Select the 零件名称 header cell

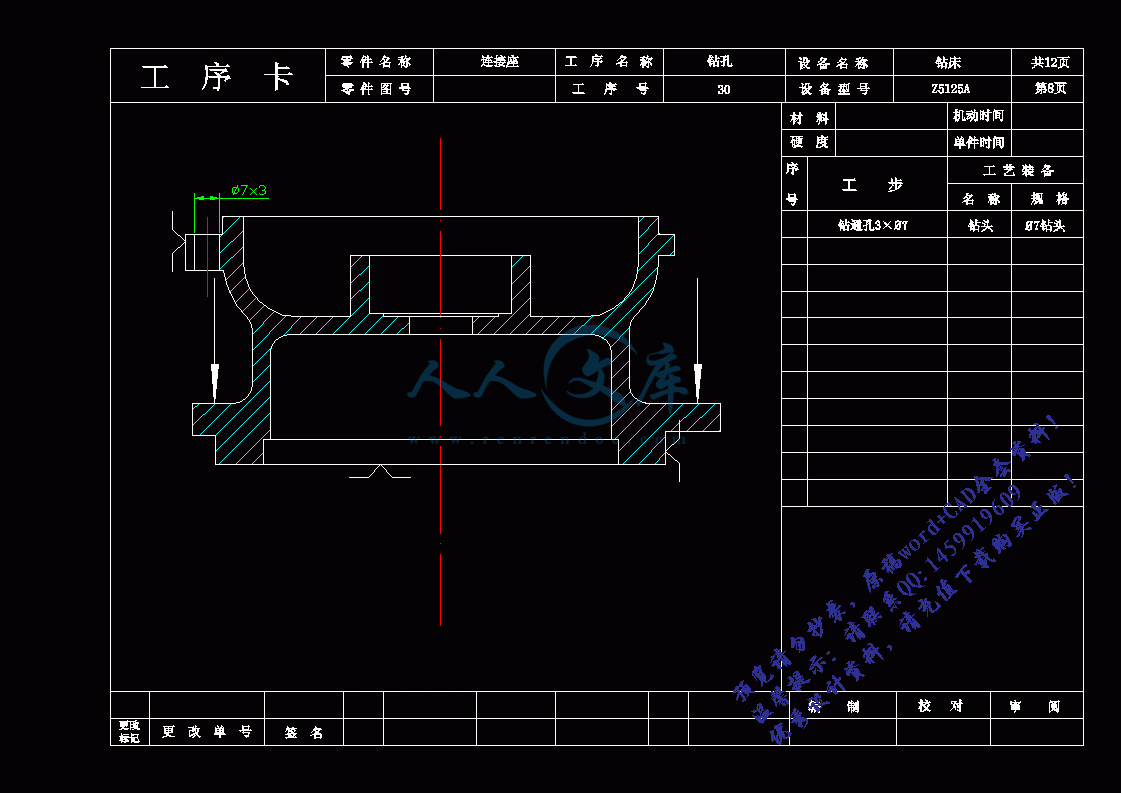(379, 62)
